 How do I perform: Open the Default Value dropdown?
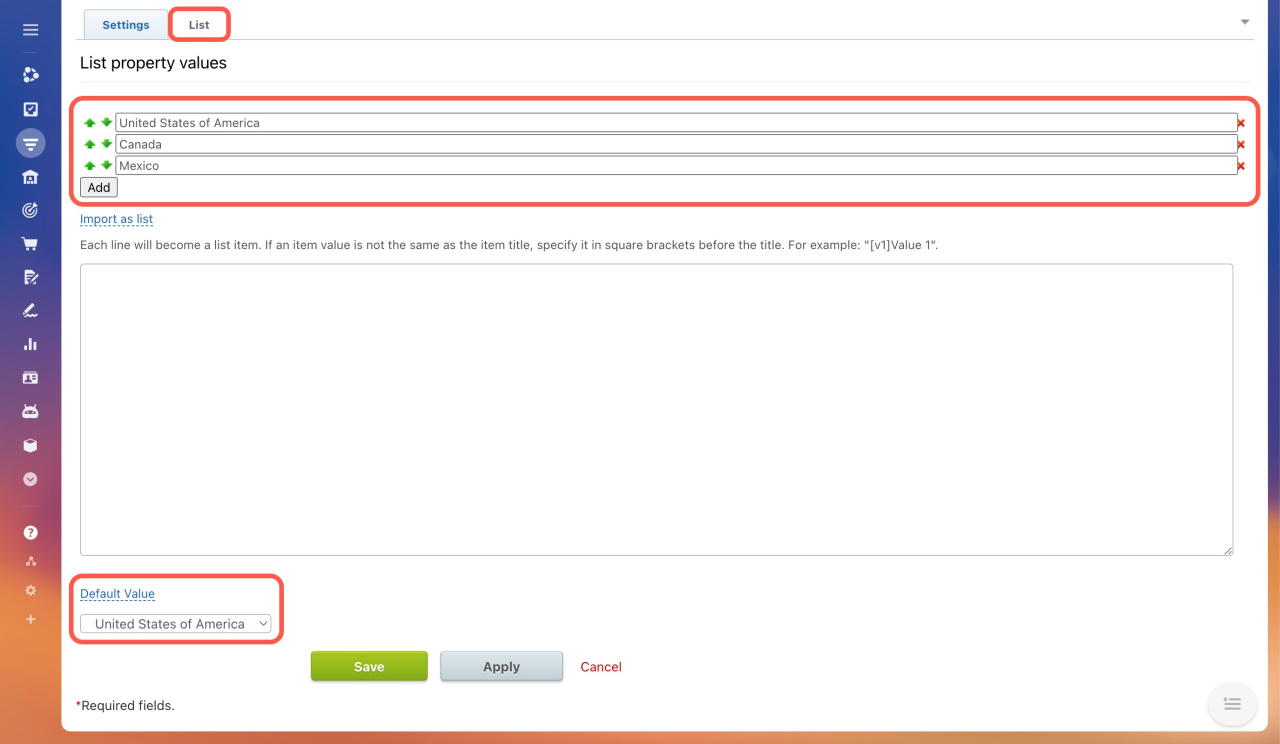click(x=176, y=624)
